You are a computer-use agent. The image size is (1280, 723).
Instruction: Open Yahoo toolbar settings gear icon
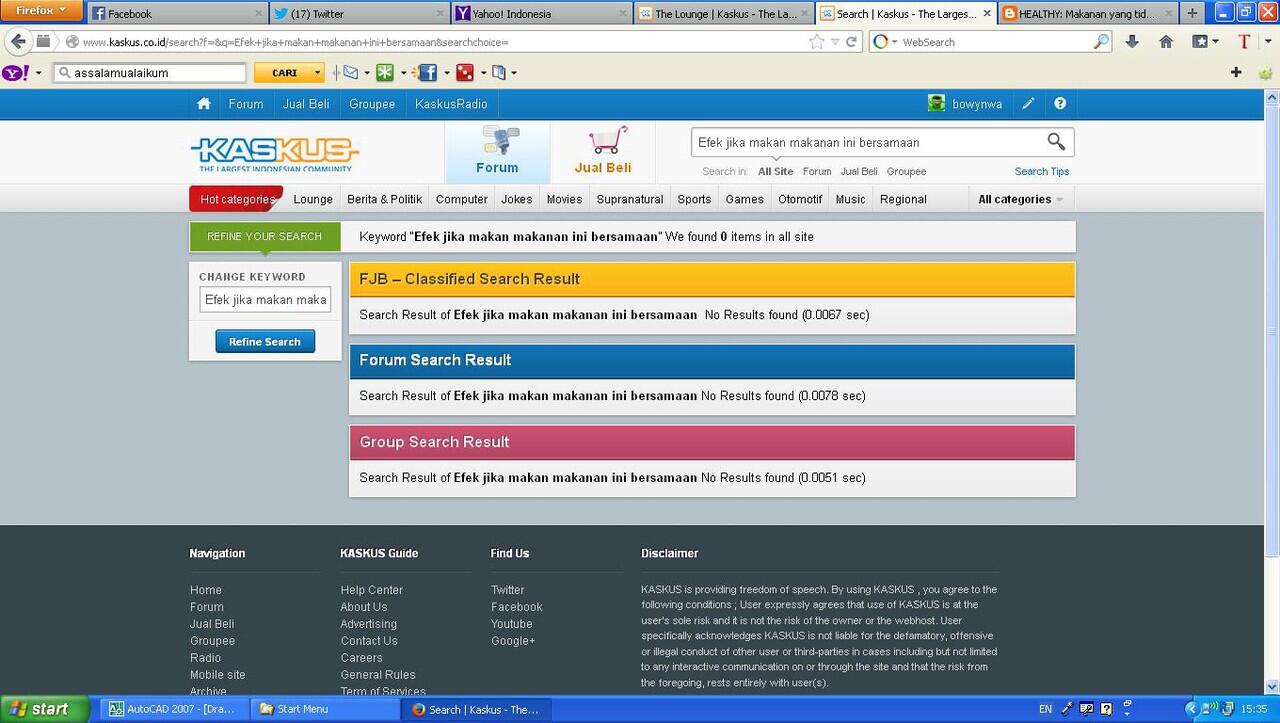1265,73
